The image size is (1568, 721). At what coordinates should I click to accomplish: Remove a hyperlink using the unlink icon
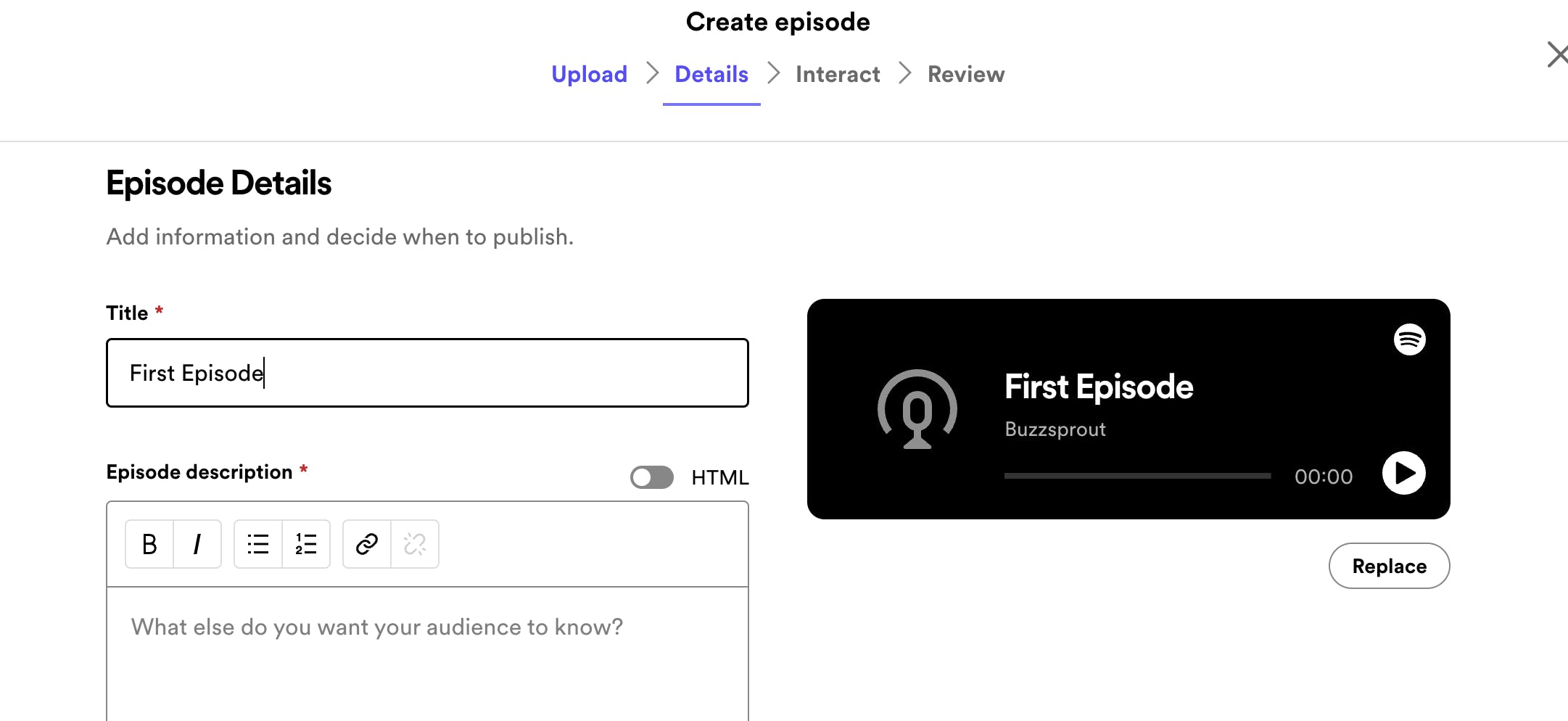[x=414, y=543]
